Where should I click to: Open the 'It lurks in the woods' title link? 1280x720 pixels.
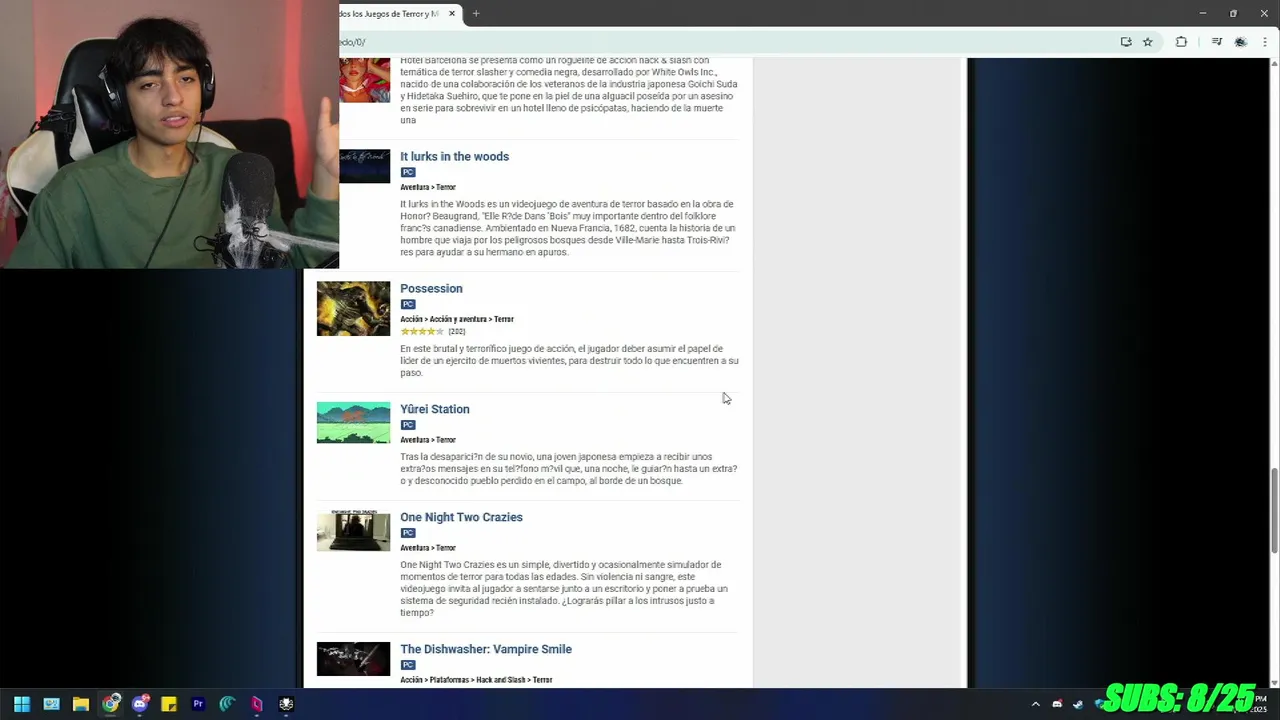pos(454,157)
